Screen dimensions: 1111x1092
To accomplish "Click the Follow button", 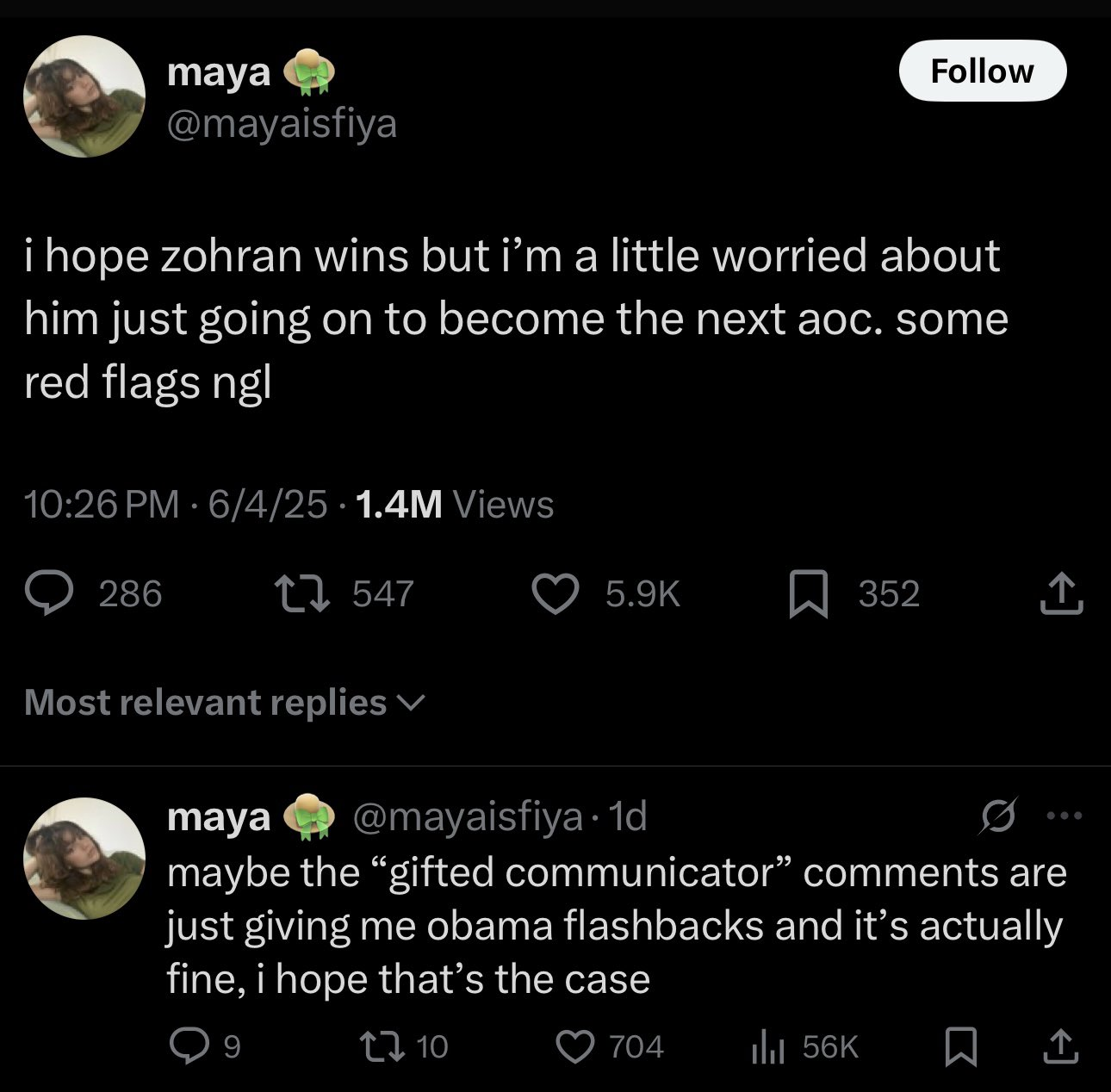I will (x=982, y=71).
